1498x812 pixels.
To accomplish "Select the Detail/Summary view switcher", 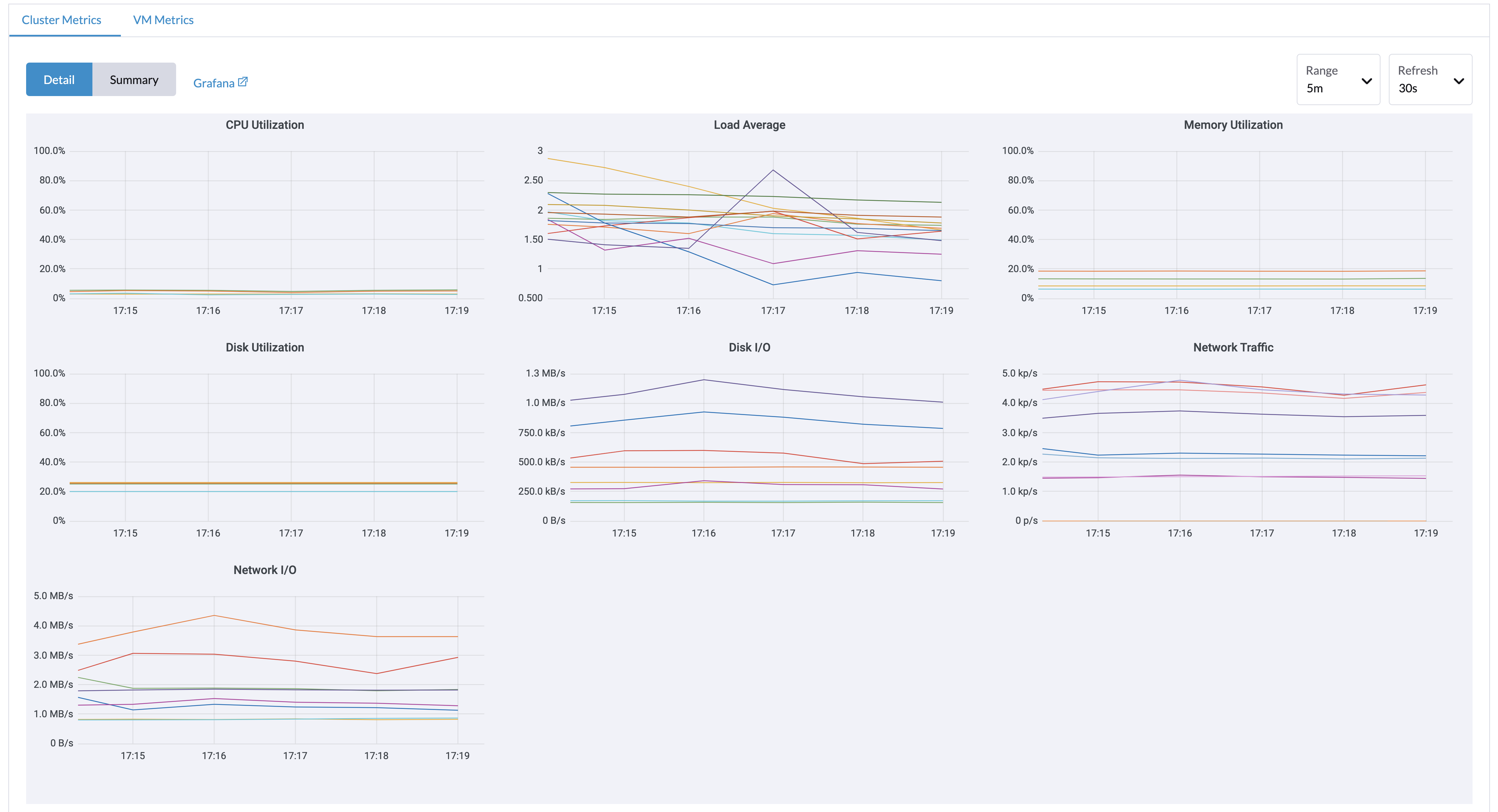I will 100,79.
